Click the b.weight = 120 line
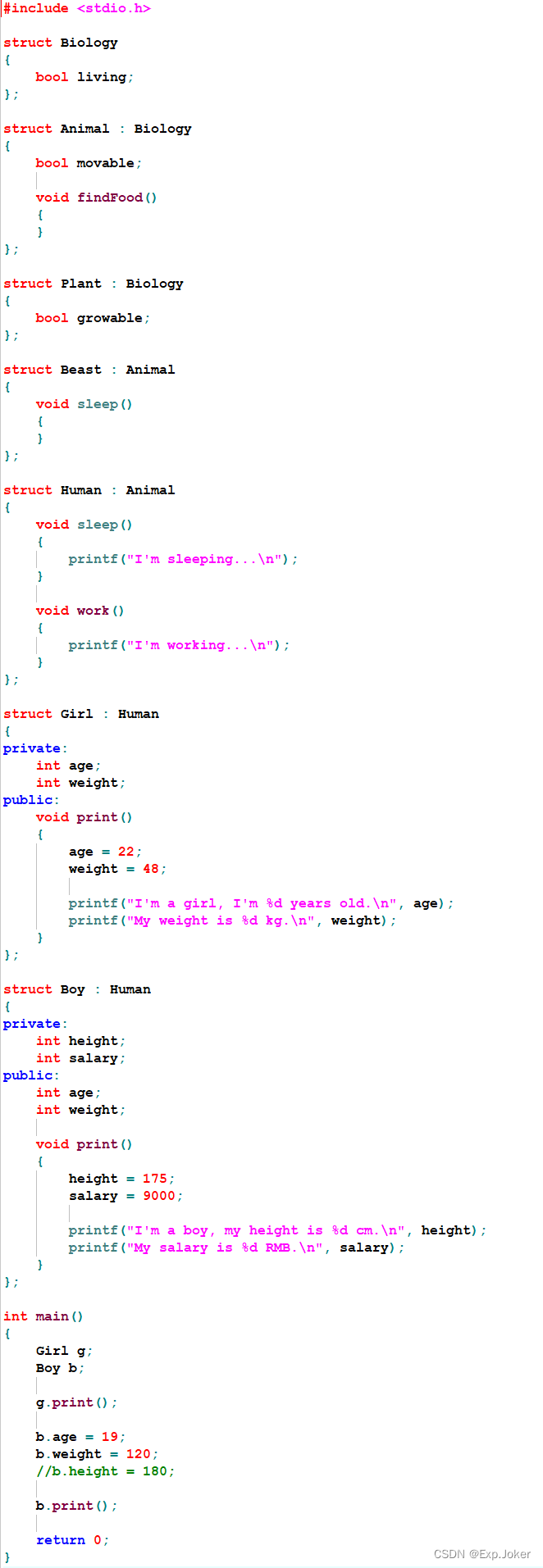 pos(97,1454)
